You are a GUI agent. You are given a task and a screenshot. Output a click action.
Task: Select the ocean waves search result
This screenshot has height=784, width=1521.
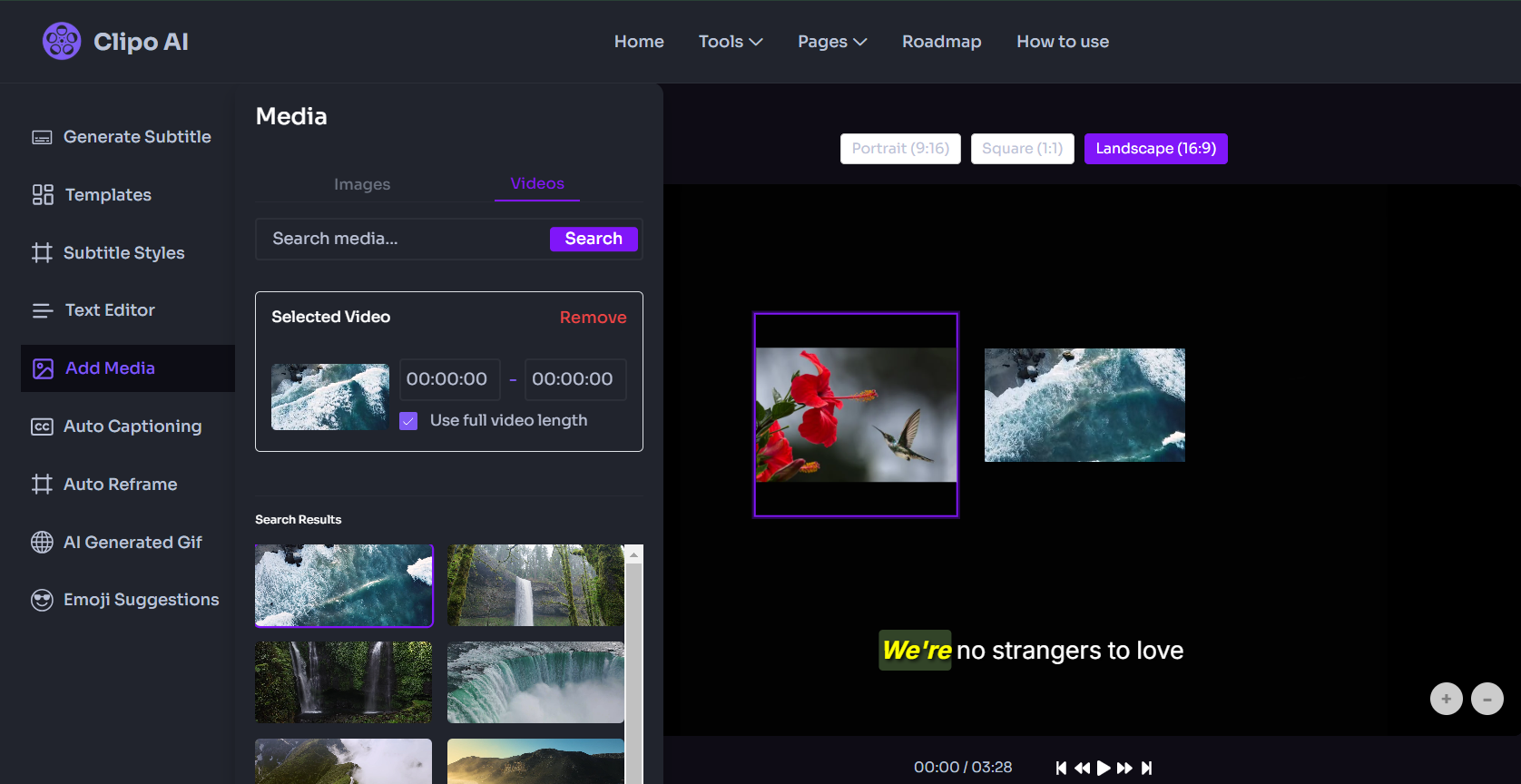[x=344, y=585]
